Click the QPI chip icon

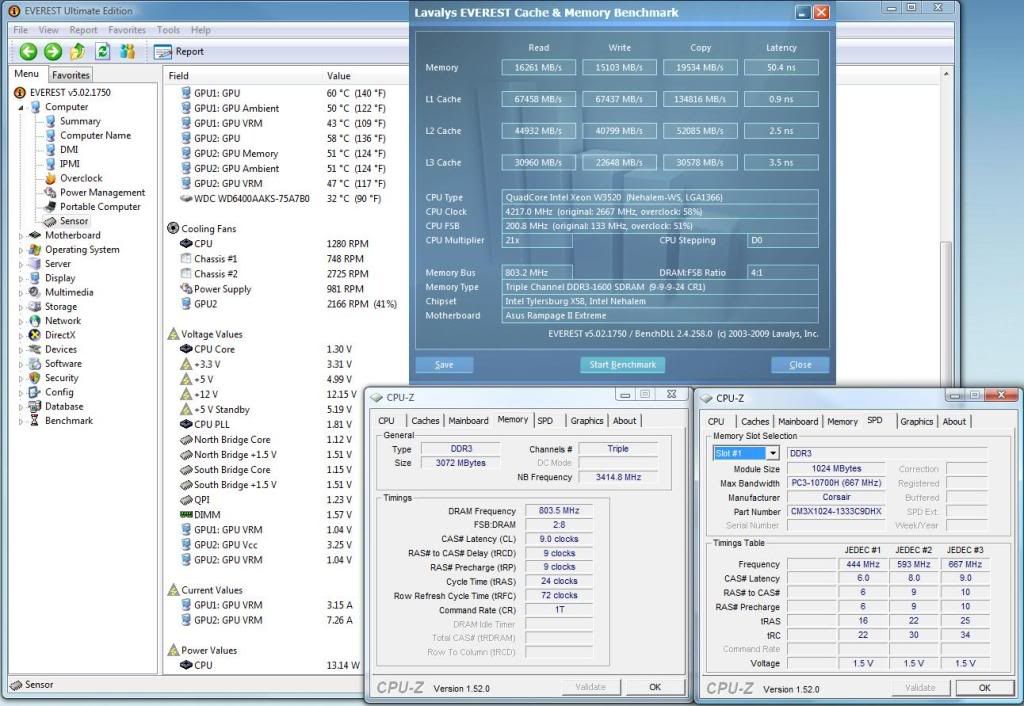pos(186,500)
